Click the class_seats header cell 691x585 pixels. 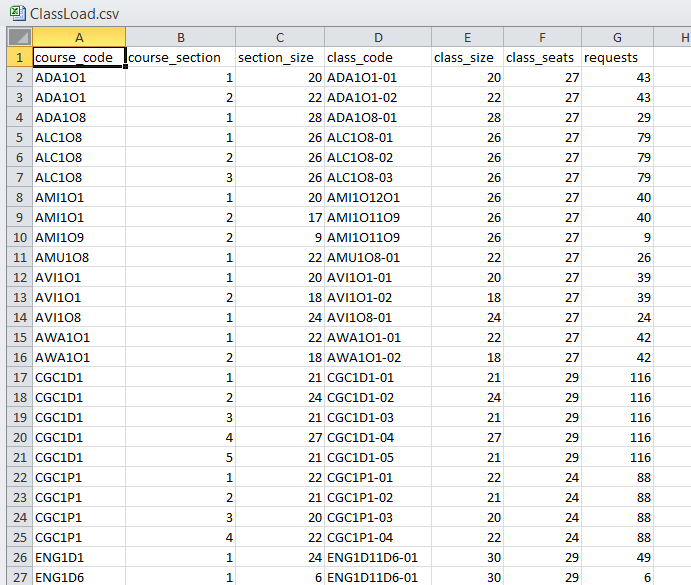coord(542,57)
